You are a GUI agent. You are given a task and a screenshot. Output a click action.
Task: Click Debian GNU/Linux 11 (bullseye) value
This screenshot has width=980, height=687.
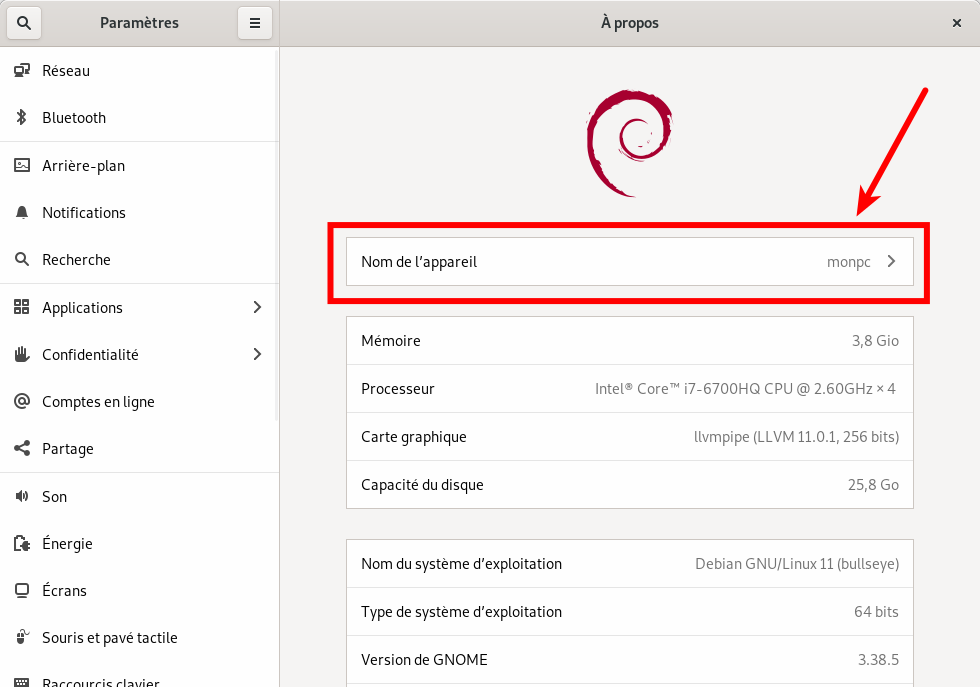797,564
